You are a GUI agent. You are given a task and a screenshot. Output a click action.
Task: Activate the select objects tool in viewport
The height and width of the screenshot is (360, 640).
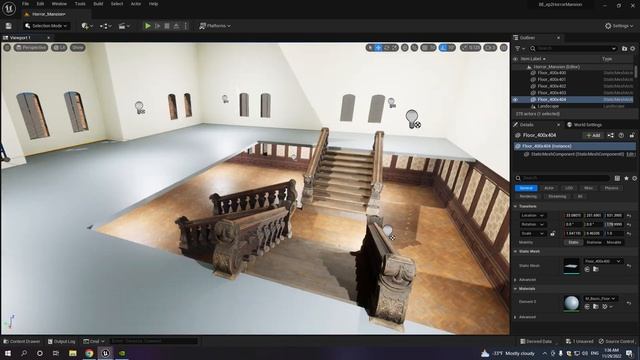[x=370, y=48]
